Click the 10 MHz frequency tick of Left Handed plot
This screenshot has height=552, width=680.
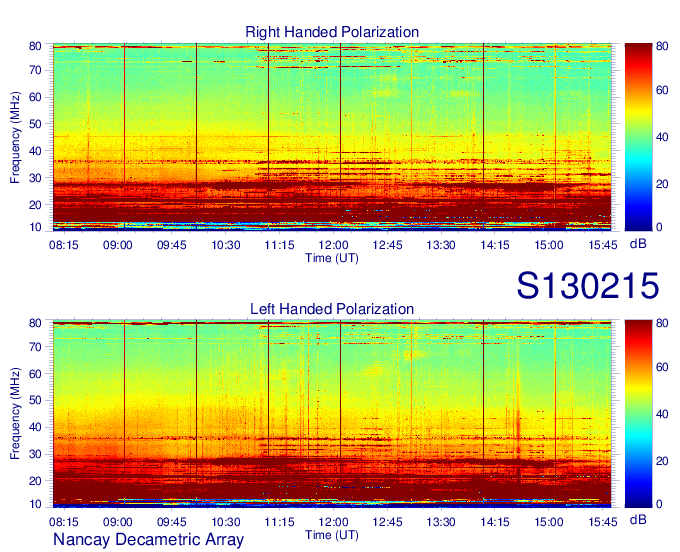(x=35, y=504)
